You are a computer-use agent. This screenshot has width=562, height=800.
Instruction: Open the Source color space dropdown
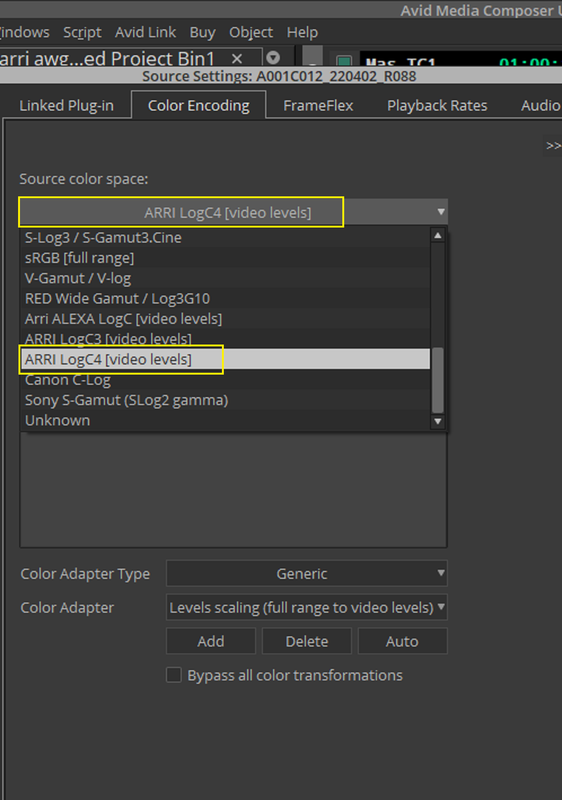coord(234,212)
